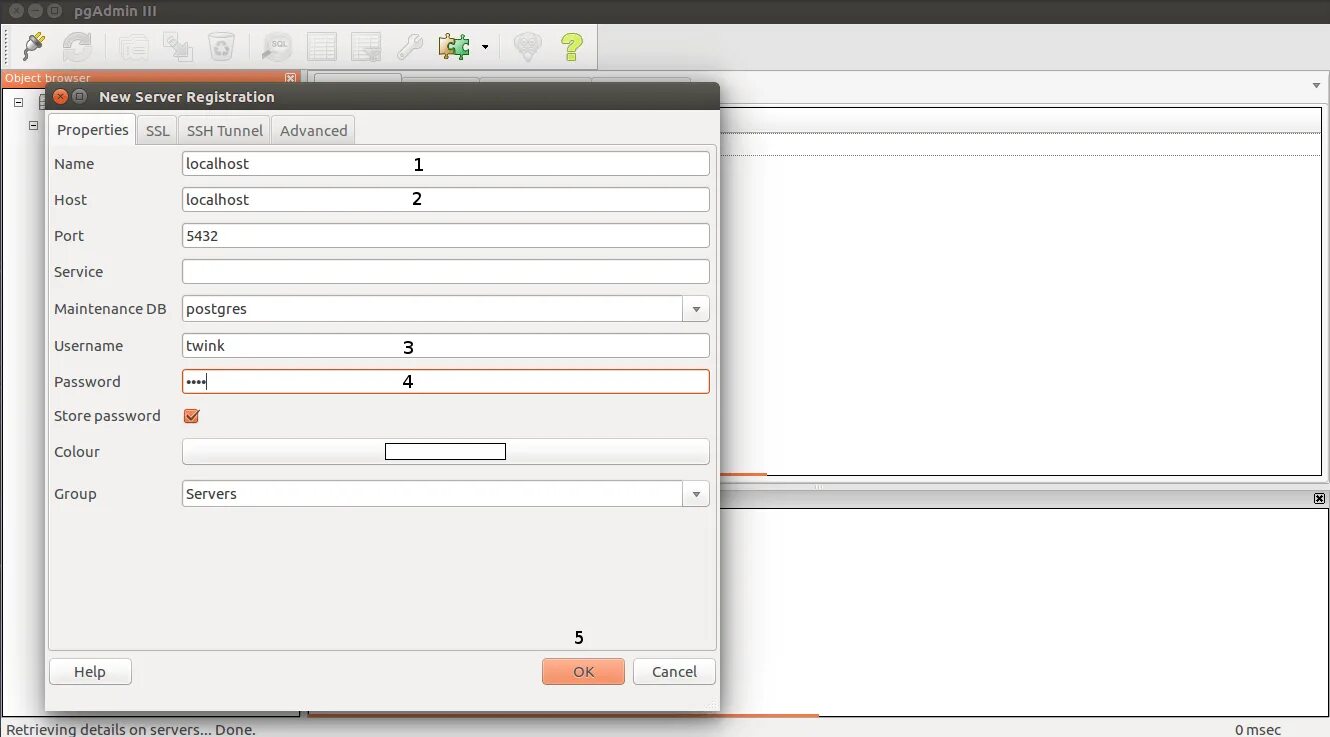Open the Advanced tab
The width and height of the screenshot is (1330, 737).
tap(314, 130)
